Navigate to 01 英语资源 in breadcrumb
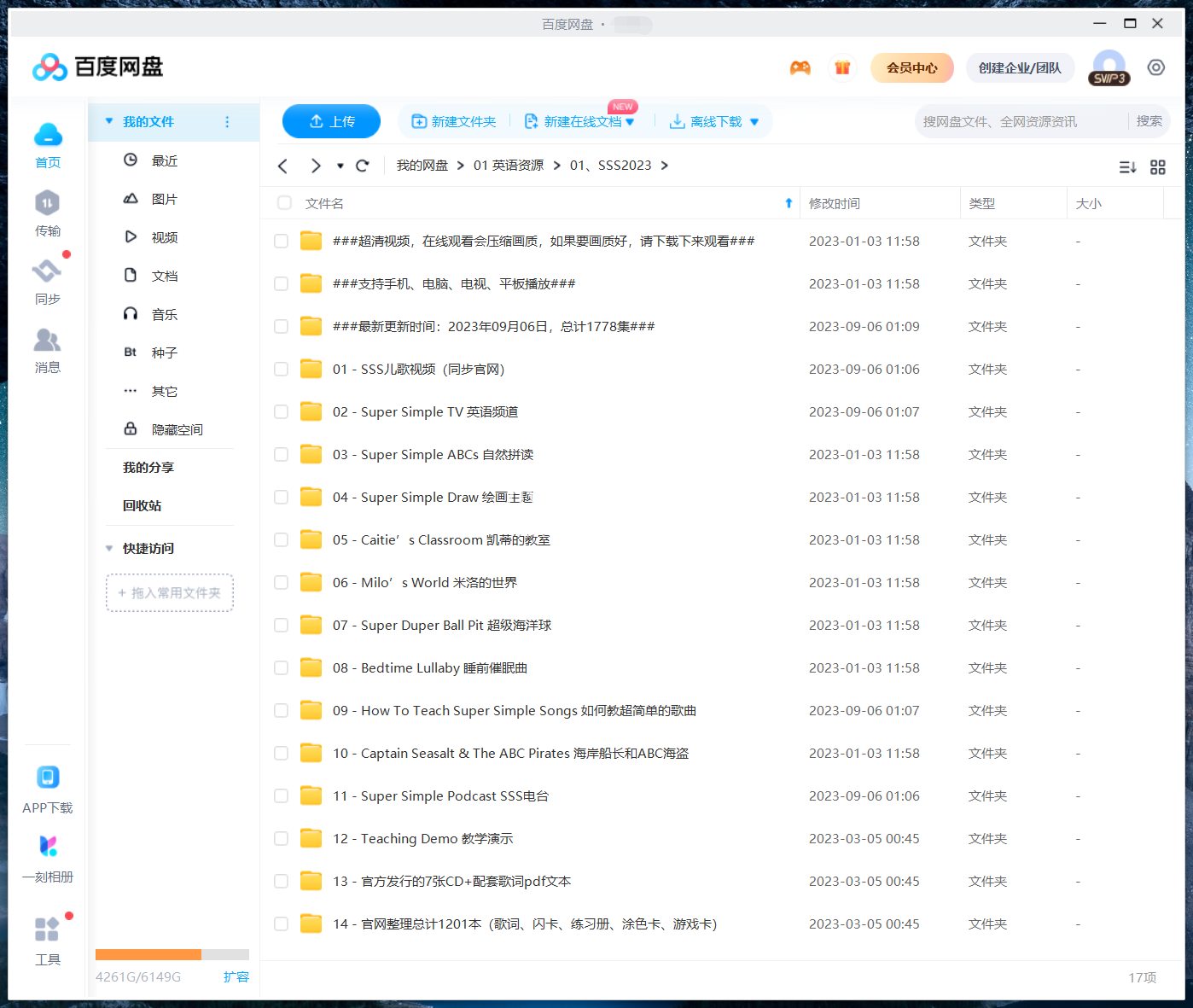This screenshot has width=1193, height=1008. [x=509, y=165]
